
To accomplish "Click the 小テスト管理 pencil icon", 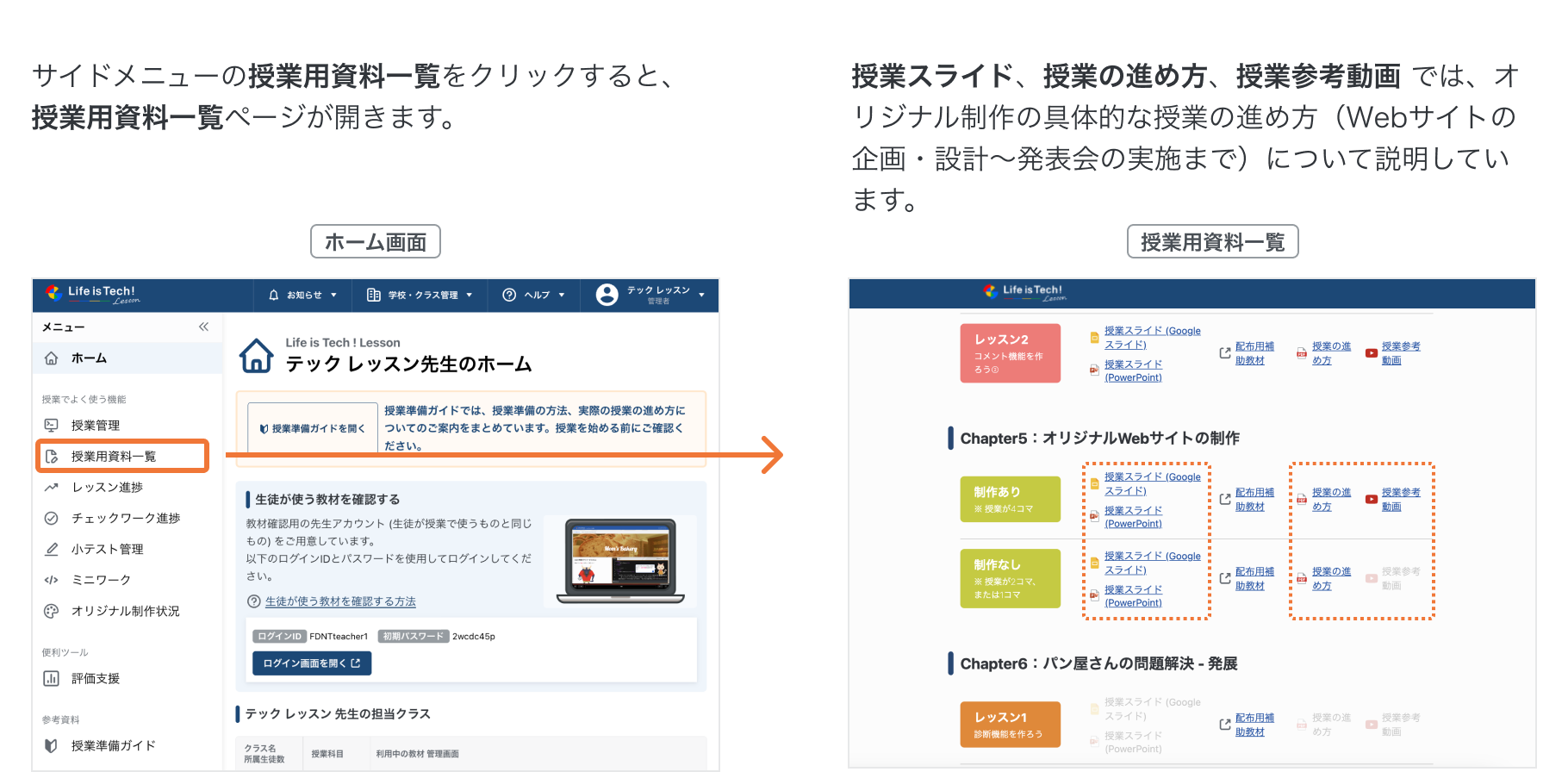I will click(51, 550).
